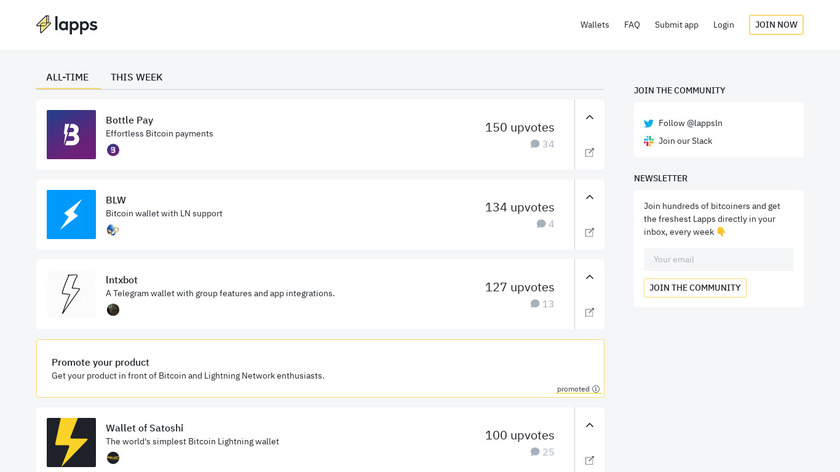Viewport: 840px width, 472px height.
Task: Open Wallets in the top navigation
Action: 595,25
